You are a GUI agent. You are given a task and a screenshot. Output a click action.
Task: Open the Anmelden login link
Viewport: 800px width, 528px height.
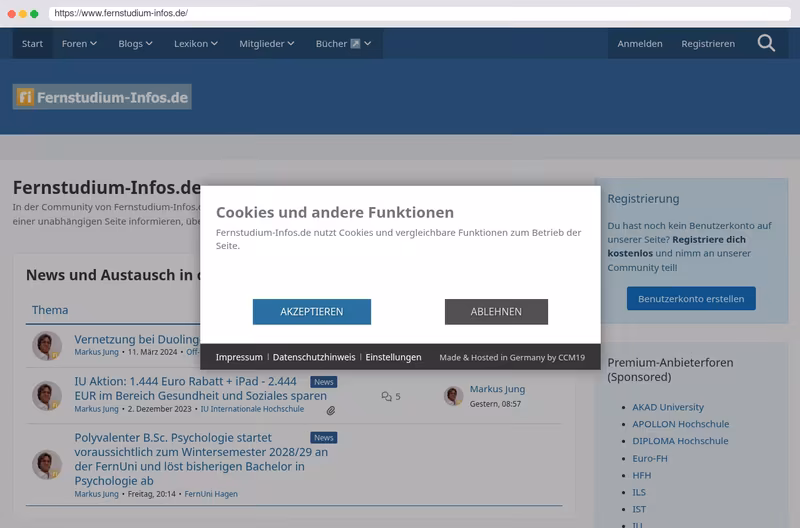coord(640,44)
